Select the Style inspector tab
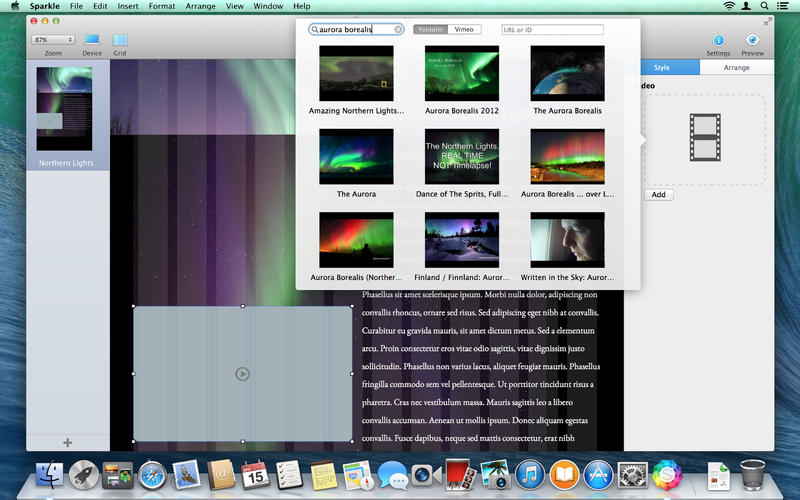Screen dimensions: 800x500 [661, 68]
